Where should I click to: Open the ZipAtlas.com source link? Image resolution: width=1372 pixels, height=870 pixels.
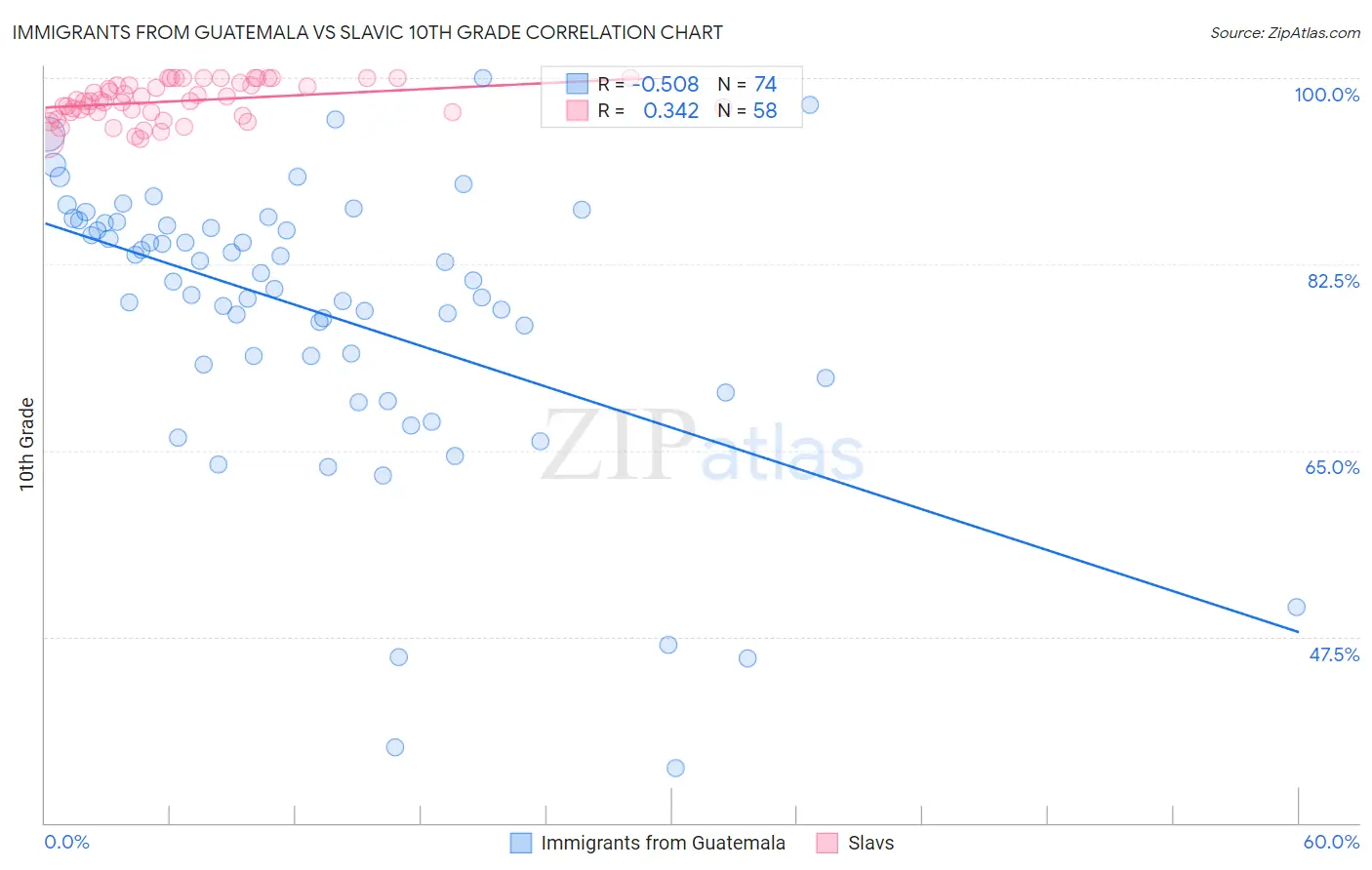(x=1285, y=32)
